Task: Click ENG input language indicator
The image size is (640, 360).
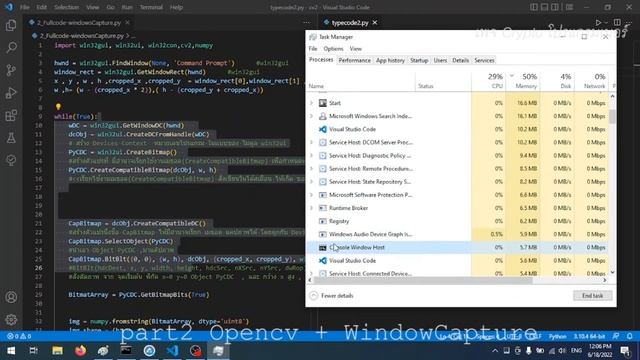Action: click(x=576, y=351)
